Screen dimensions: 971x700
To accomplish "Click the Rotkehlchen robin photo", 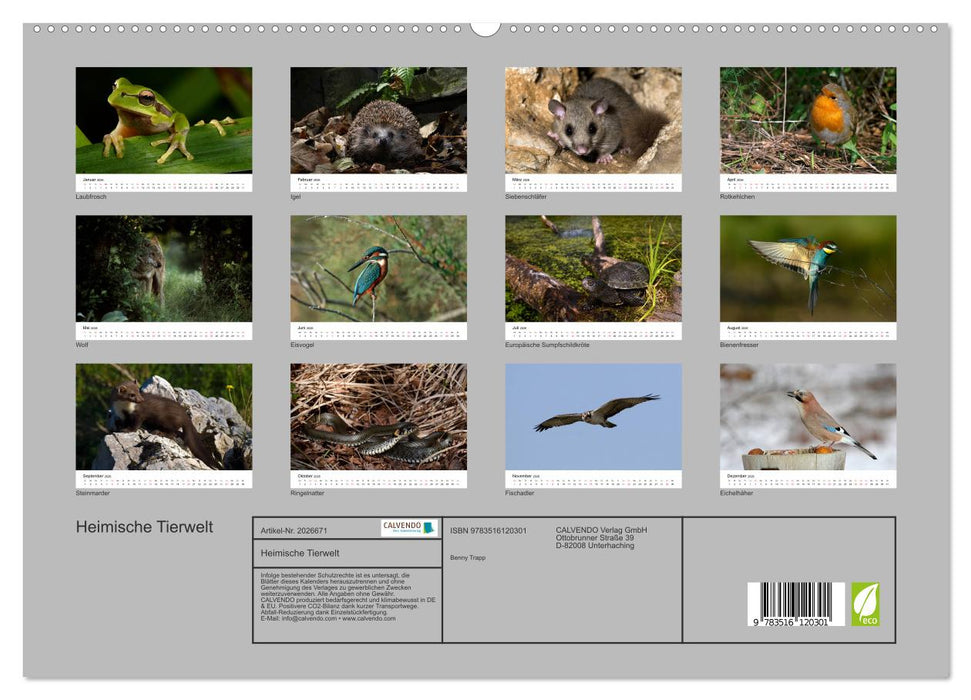I will pos(808,117).
